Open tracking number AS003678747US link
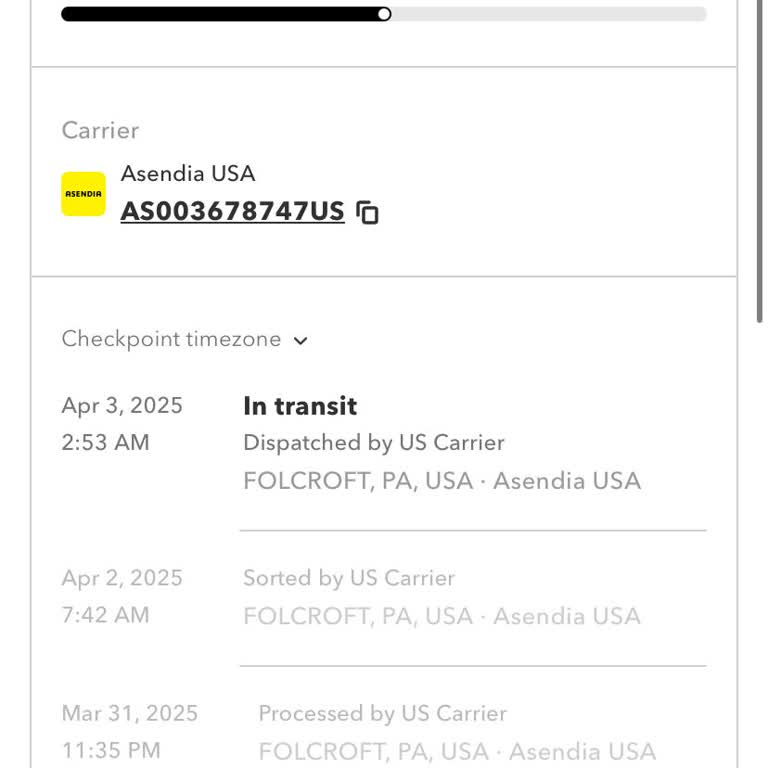Viewport: 768px width, 768px height. [x=232, y=212]
